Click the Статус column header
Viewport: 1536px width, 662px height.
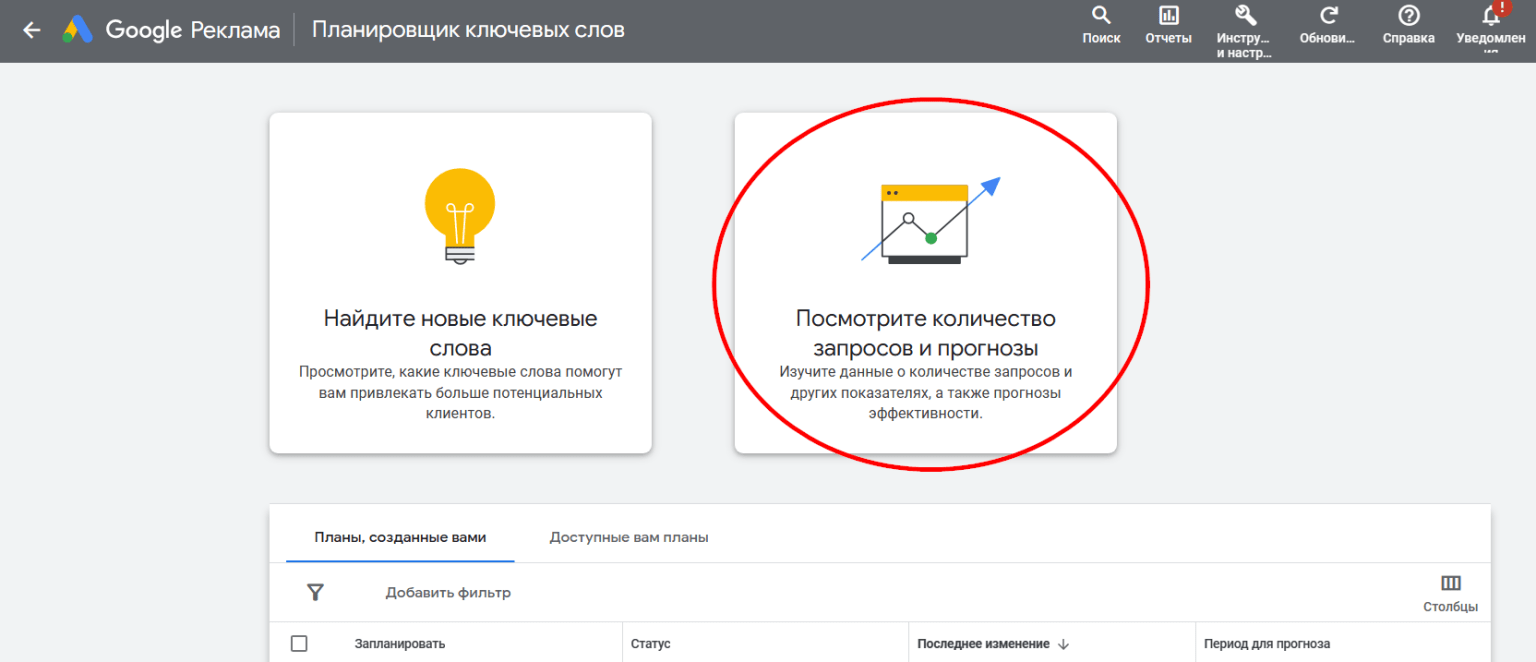point(650,643)
